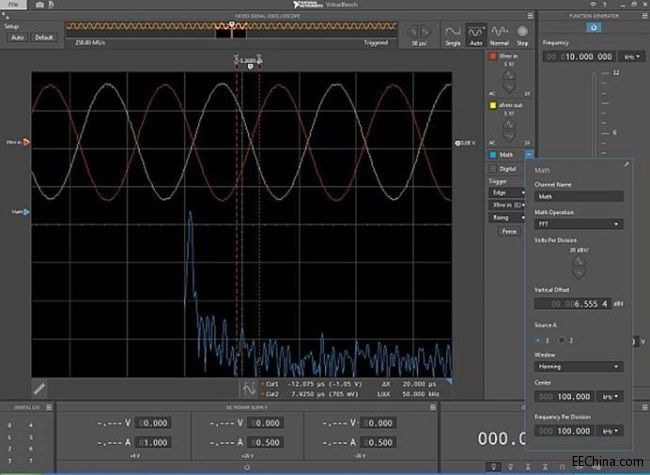Click the function generator amplitude slider
The image size is (650, 475).
[x=594, y=114]
